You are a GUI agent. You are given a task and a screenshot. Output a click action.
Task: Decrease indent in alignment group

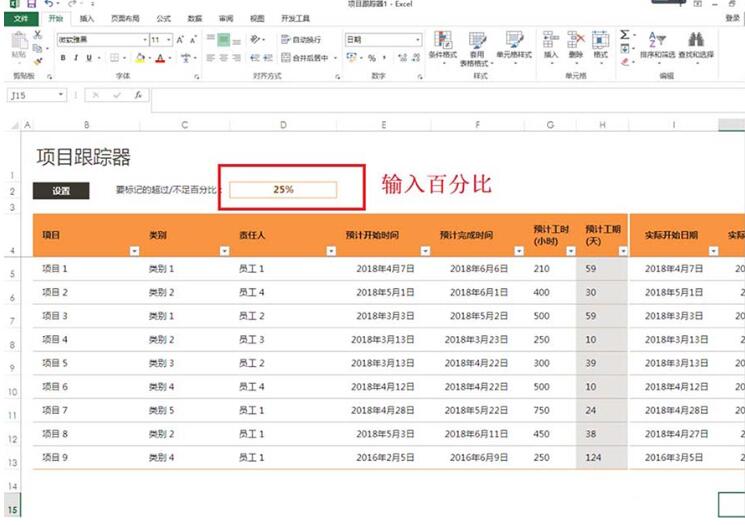[255, 58]
